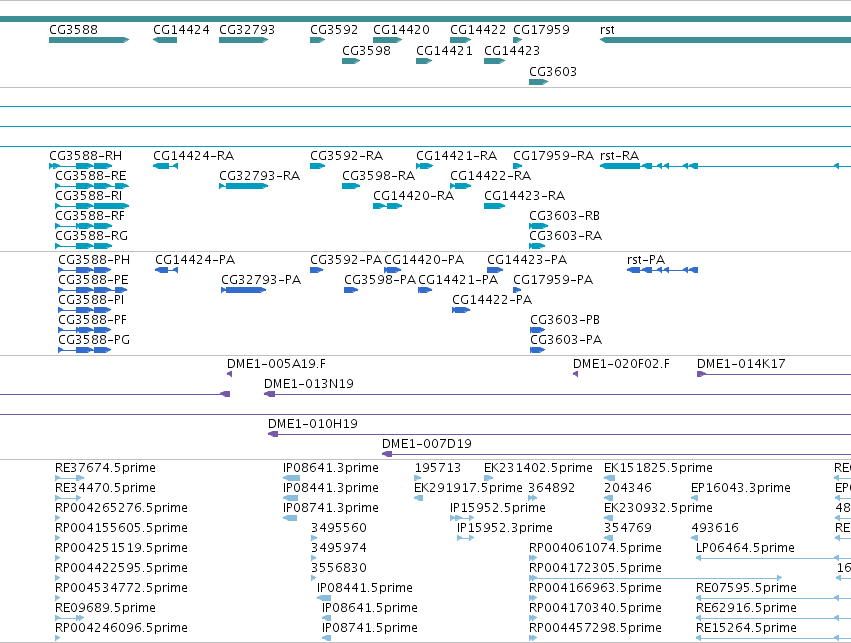Select EST RE37674.5prime
This screenshot has height=643, width=851.
click(105, 468)
